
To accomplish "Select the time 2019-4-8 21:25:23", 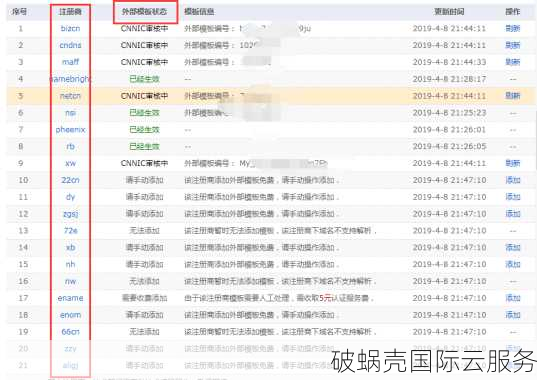I will (449, 113).
